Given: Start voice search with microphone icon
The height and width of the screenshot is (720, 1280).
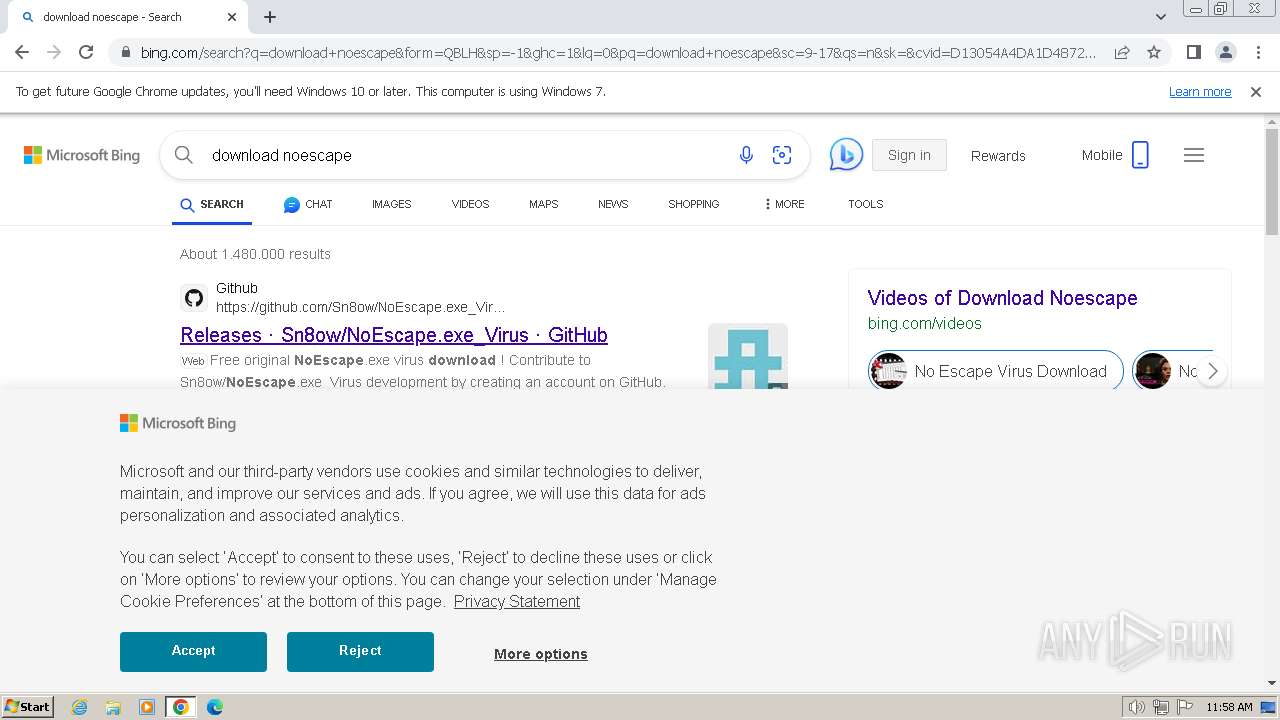Looking at the screenshot, I should point(746,155).
